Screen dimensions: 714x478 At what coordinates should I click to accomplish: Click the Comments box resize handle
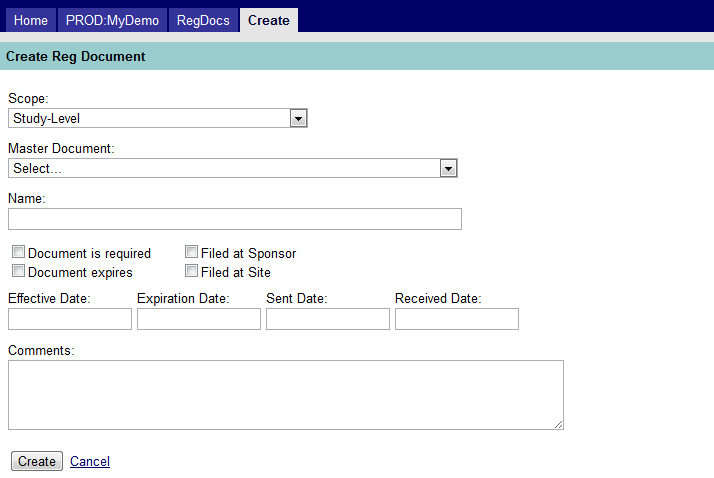[559, 425]
